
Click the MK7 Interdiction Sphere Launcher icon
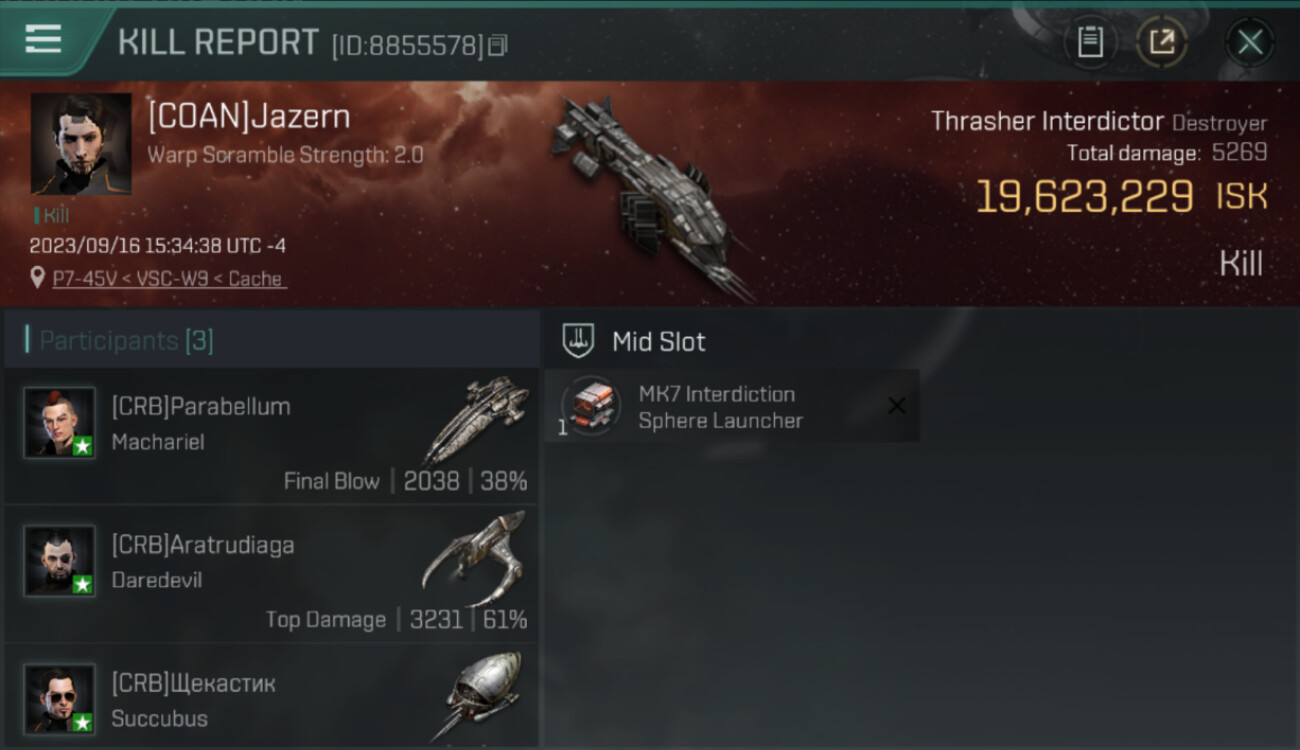pyautogui.click(x=590, y=406)
